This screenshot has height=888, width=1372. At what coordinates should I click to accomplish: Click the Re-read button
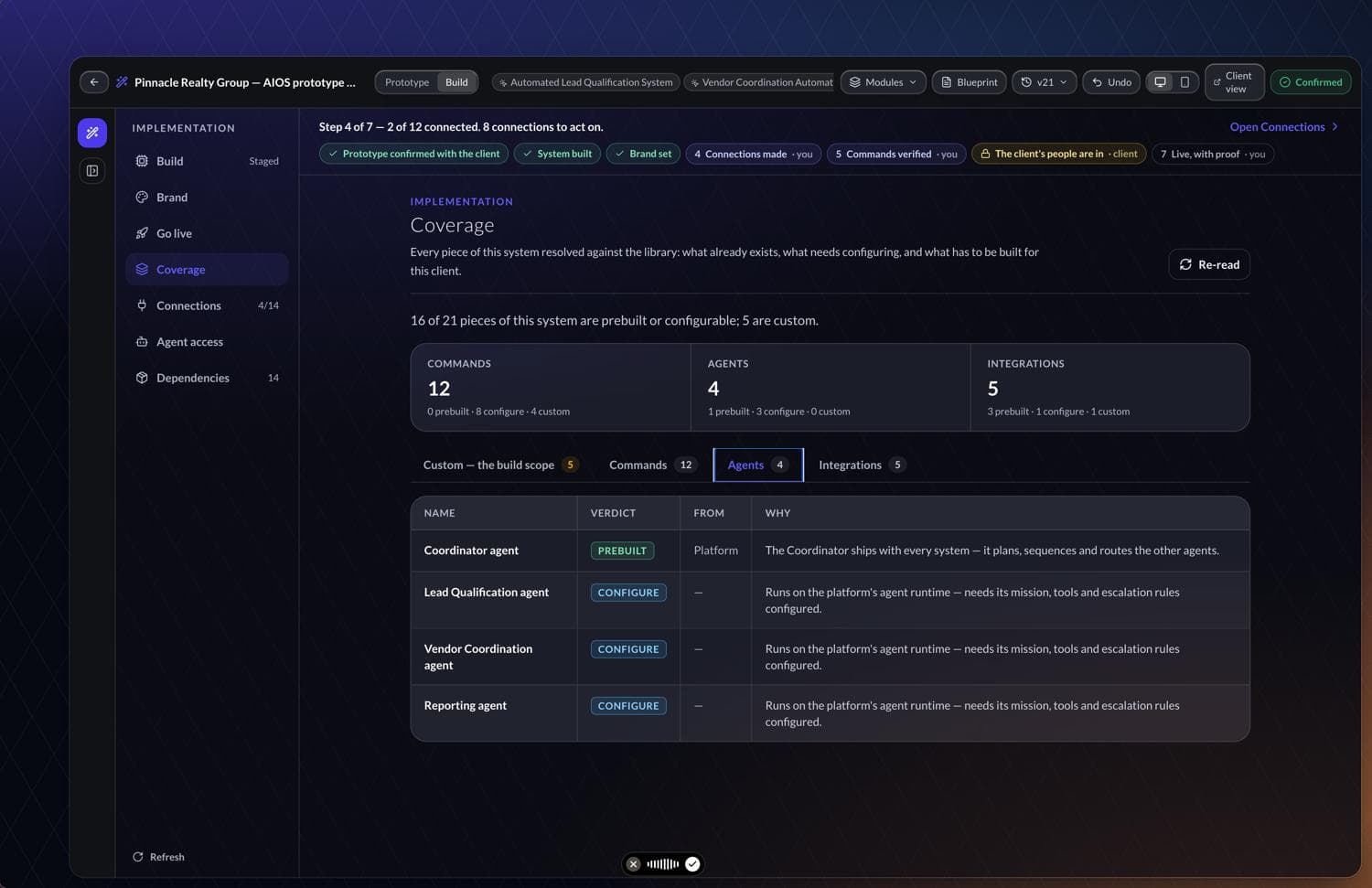1209,264
